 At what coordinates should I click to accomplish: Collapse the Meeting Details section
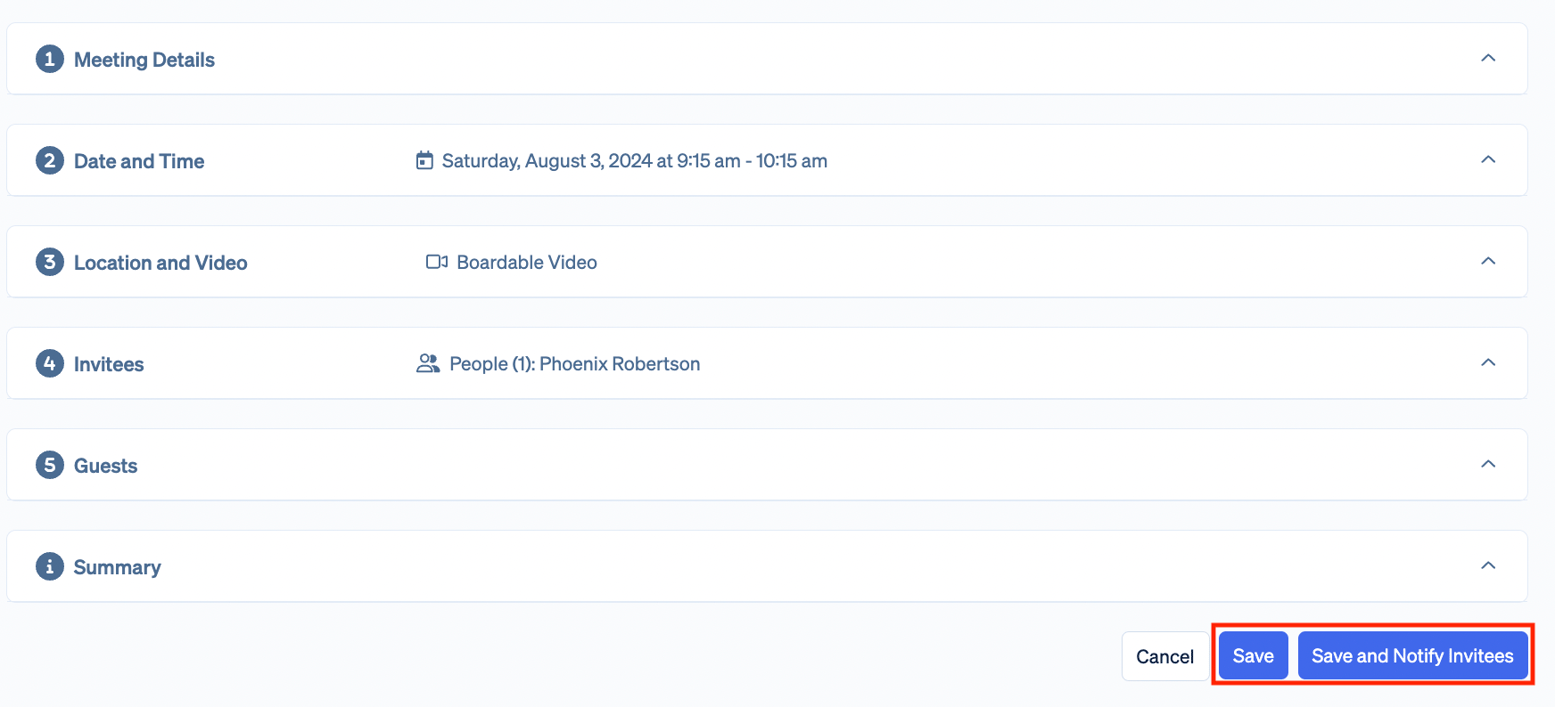coord(1488,58)
